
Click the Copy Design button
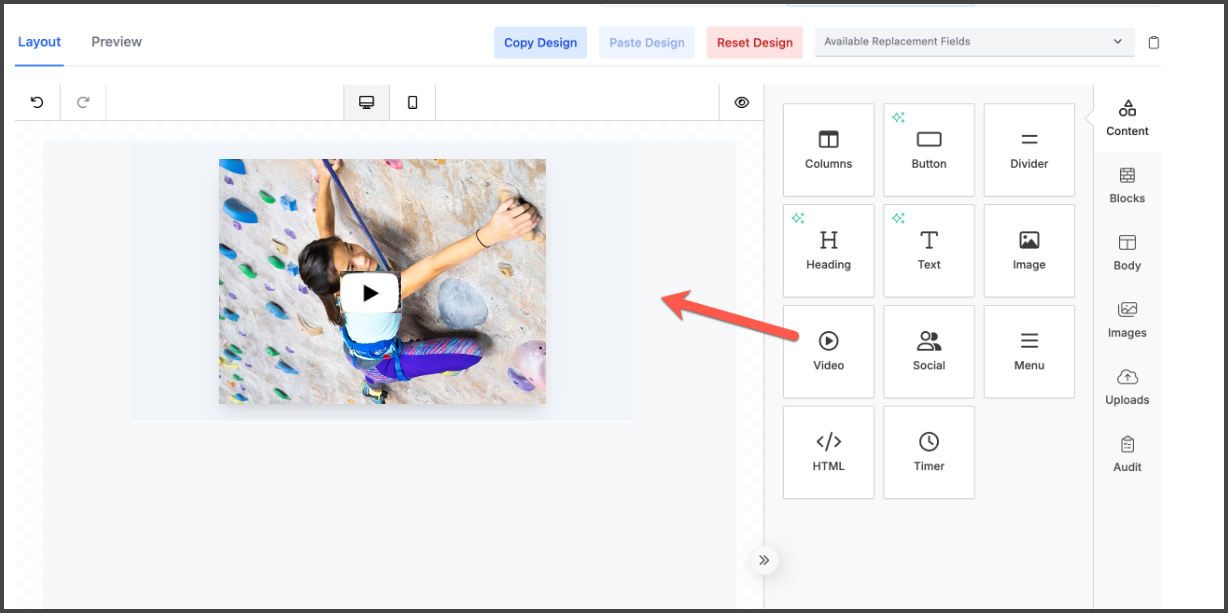(x=540, y=43)
